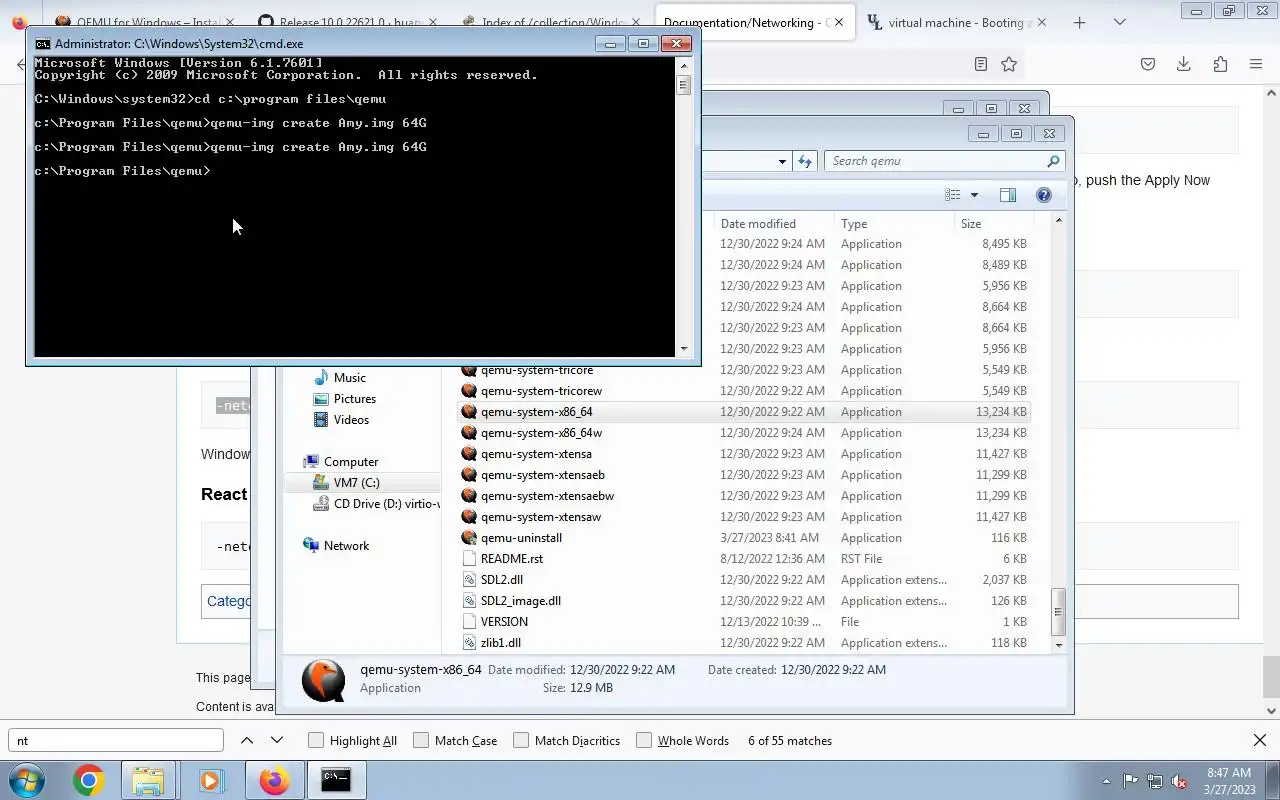Sort by Type column header
The image size is (1280, 800).
point(854,224)
